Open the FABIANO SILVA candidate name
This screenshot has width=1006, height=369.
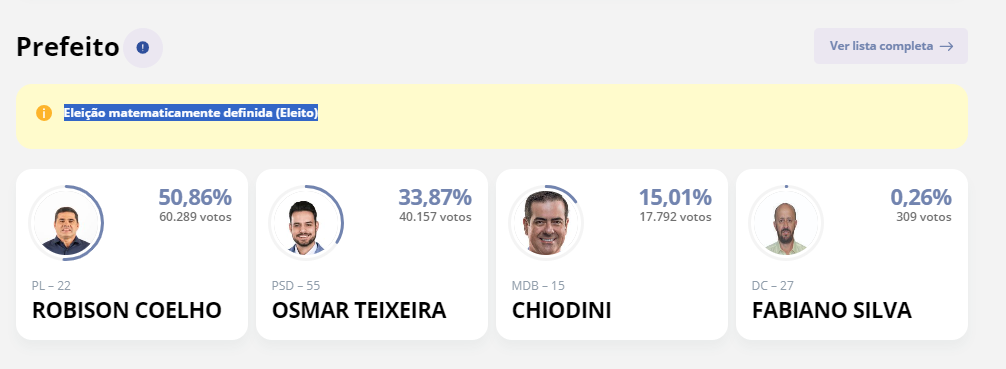(x=831, y=311)
